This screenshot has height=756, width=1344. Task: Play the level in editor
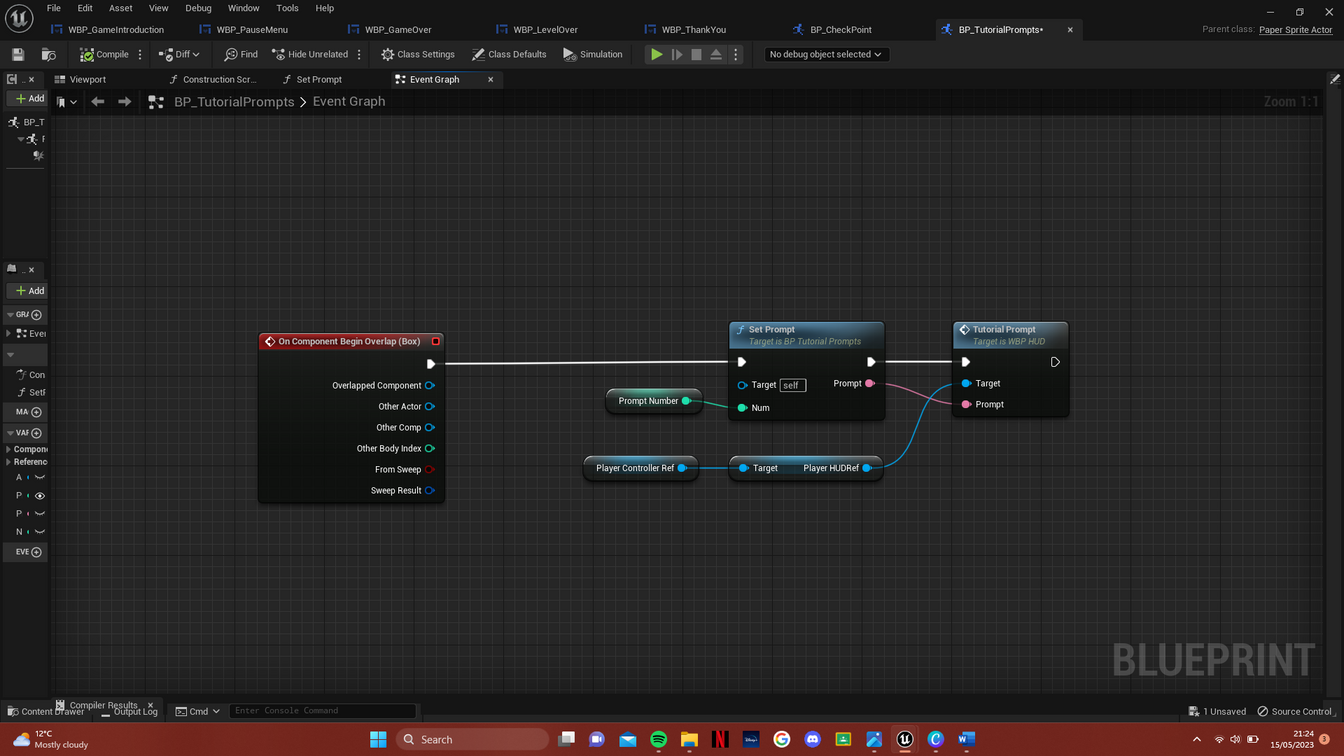pyautogui.click(x=656, y=54)
